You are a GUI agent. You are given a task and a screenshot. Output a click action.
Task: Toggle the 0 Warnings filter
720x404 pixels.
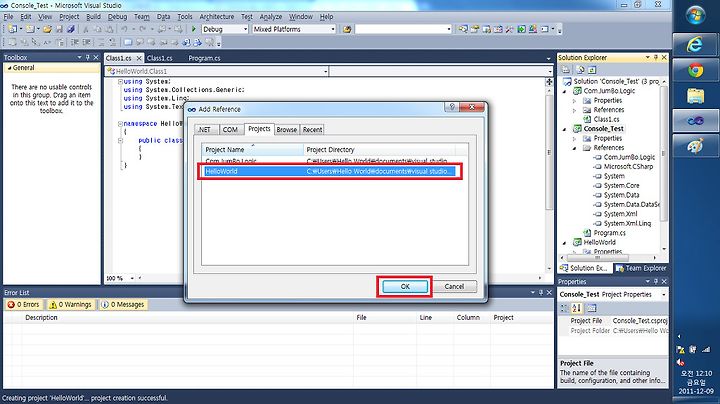(x=71, y=304)
